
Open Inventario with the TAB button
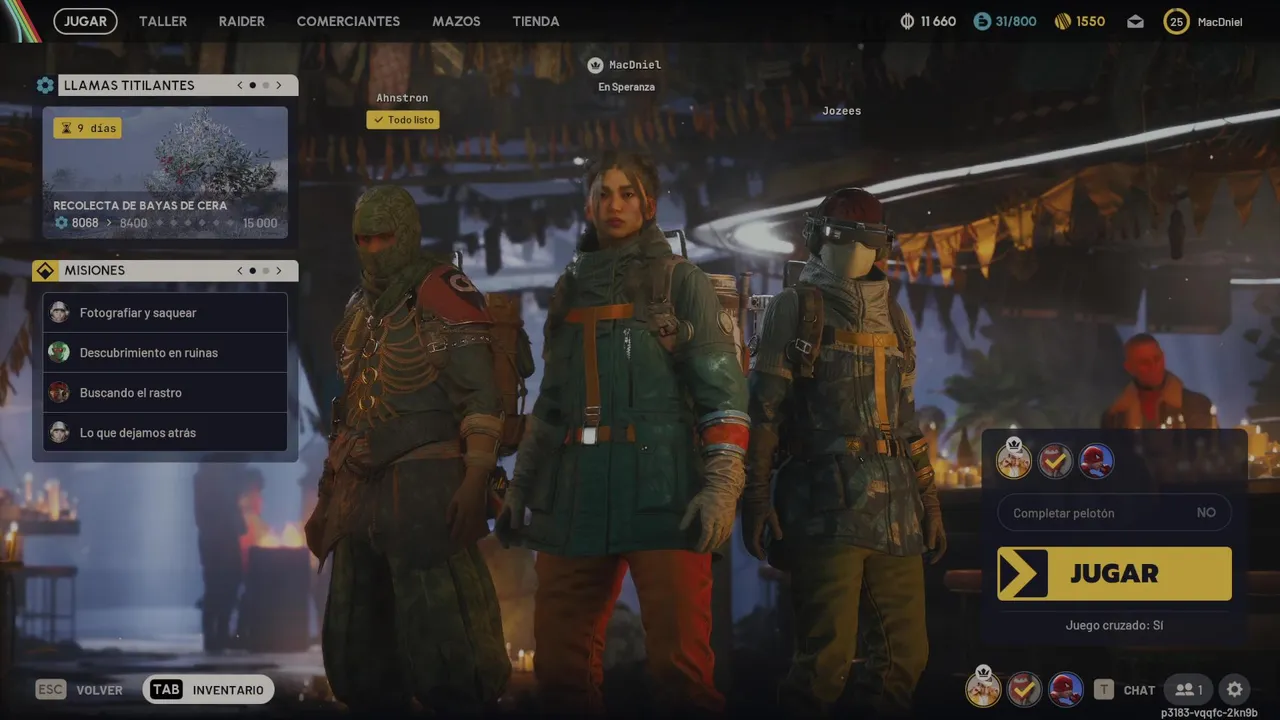point(208,690)
